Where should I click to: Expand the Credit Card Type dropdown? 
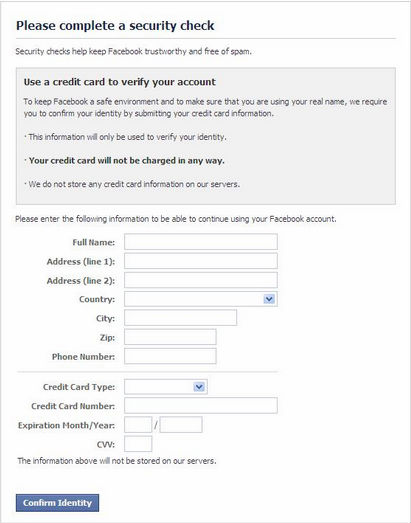[165, 387]
